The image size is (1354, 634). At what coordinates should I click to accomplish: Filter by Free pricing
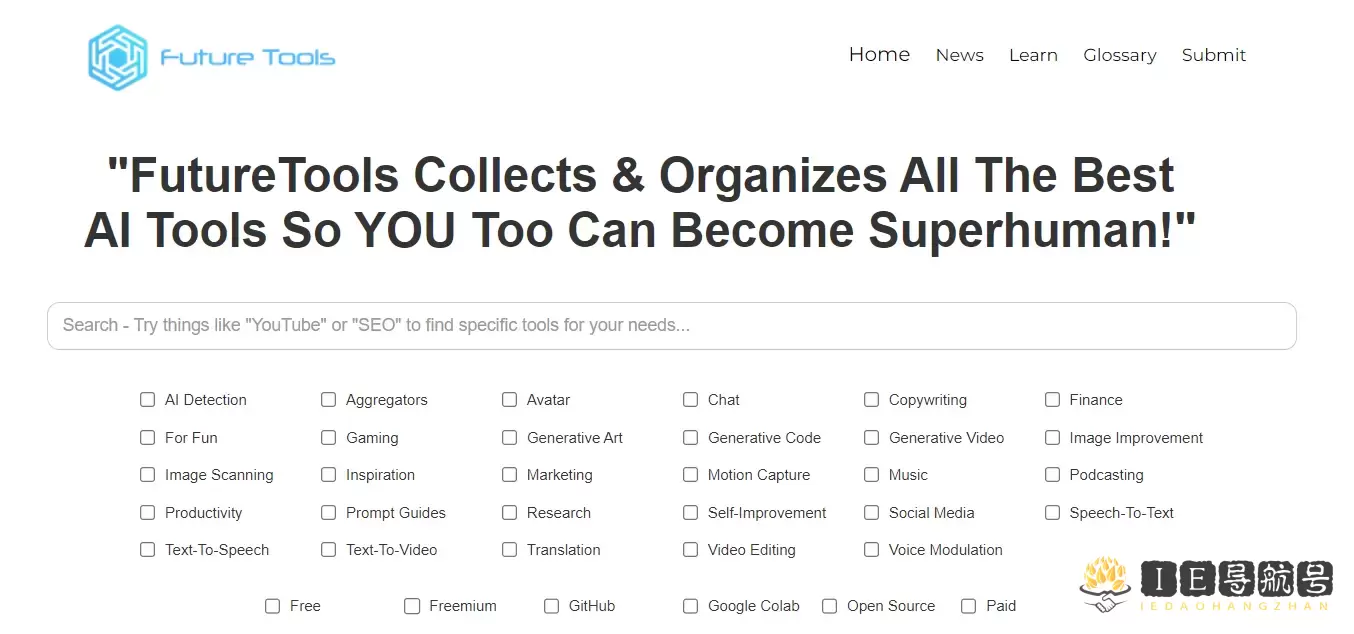[x=272, y=606]
